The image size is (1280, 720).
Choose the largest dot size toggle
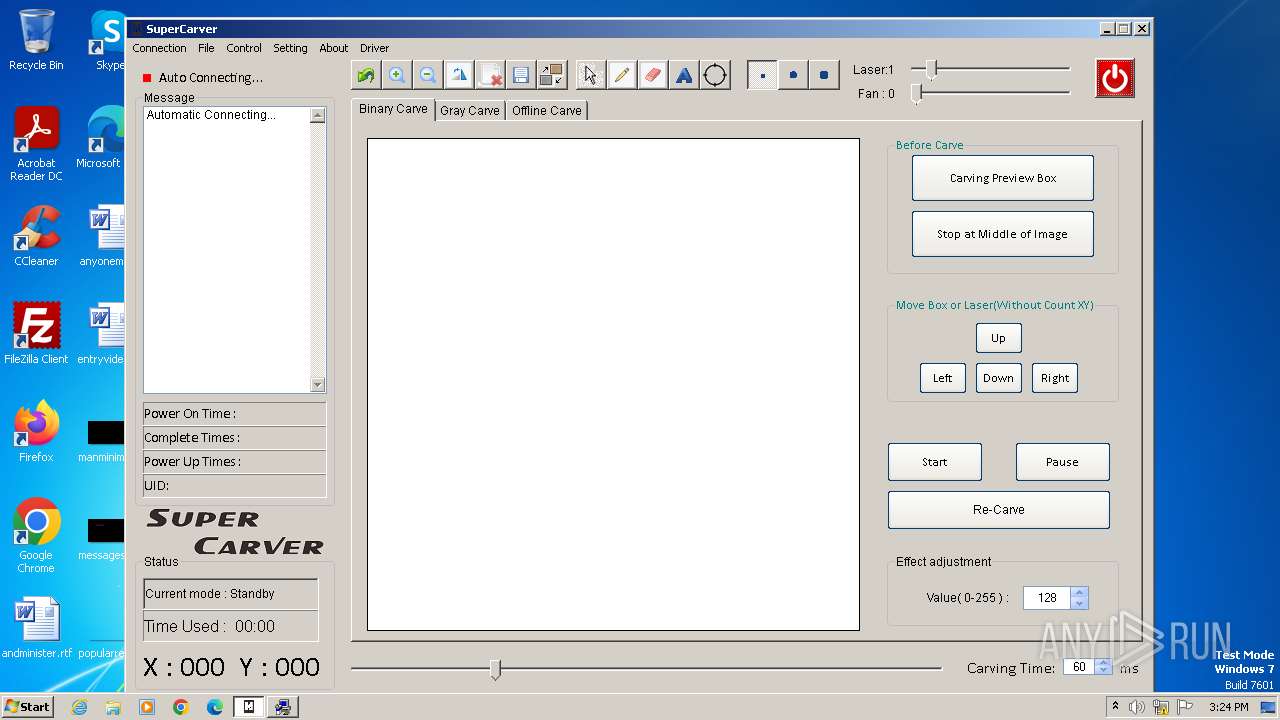824,75
